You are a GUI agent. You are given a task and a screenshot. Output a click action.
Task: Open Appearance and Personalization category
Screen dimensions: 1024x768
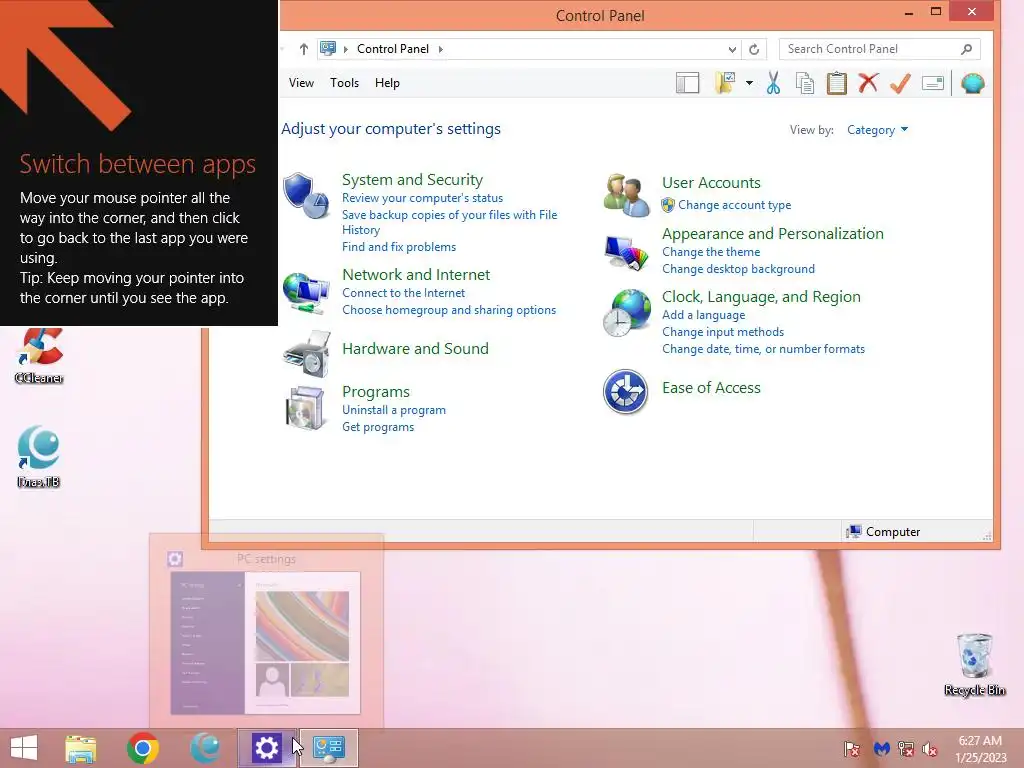click(773, 234)
